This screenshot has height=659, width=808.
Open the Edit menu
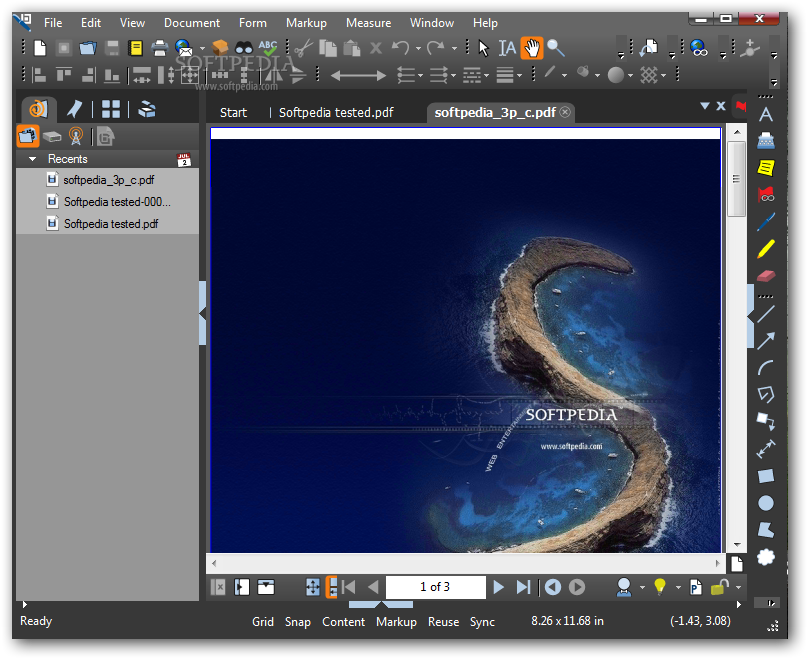tap(91, 23)
